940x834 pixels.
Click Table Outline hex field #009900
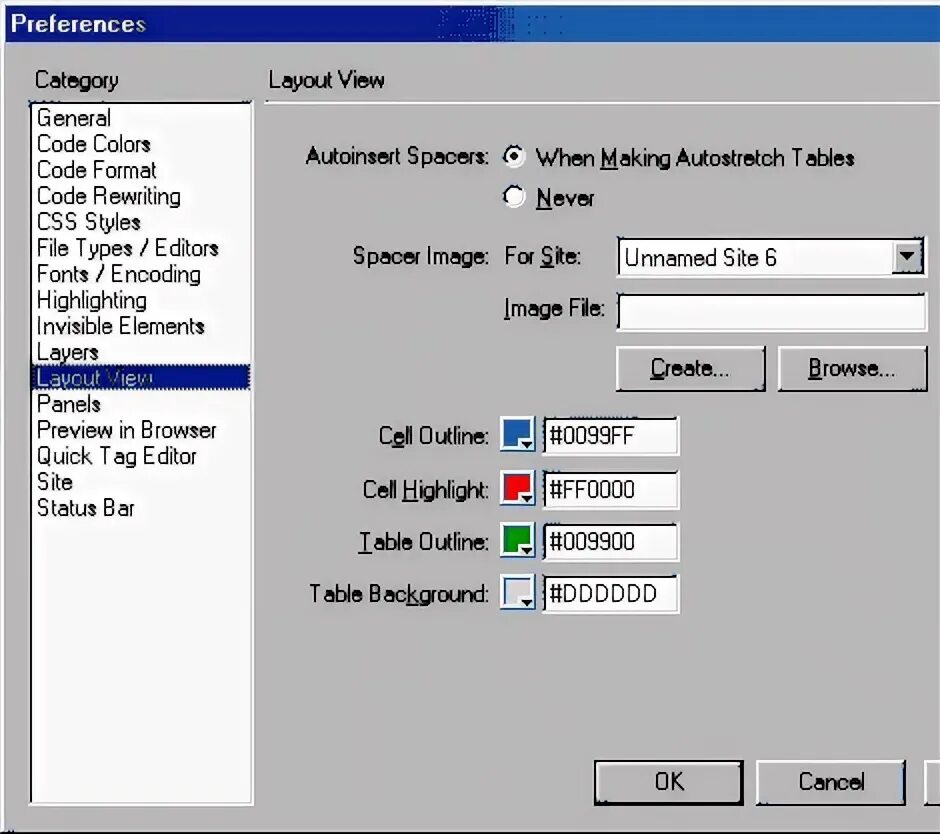[611, 541]
